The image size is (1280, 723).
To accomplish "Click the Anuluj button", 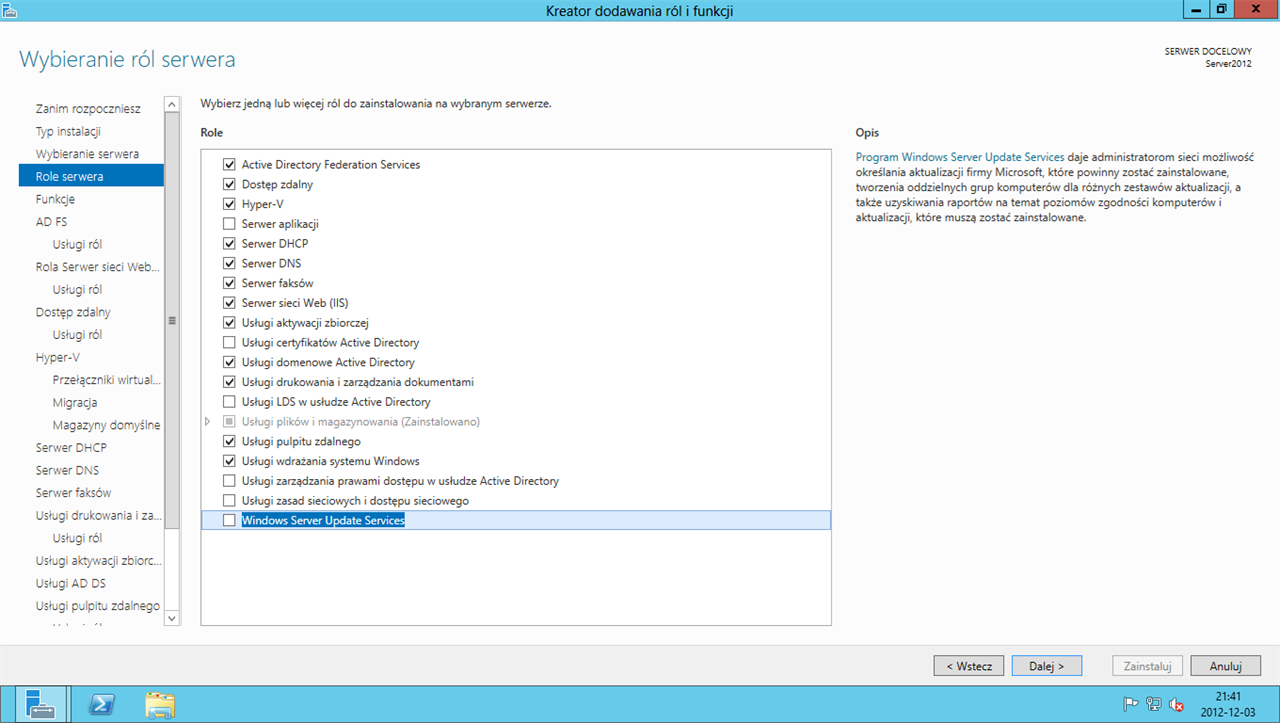I will pyautogui.click(x=1225, y=666).
